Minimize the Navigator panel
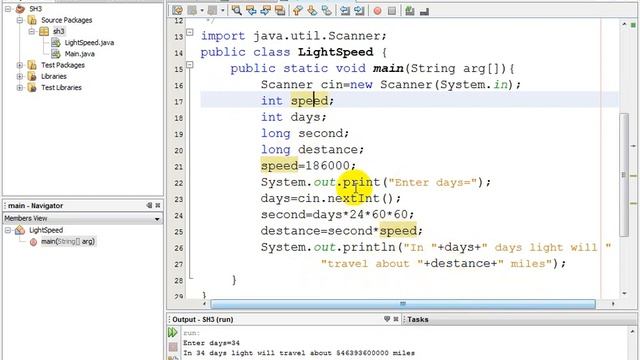The height and width of the screenshot is (360, 640). 149,205
